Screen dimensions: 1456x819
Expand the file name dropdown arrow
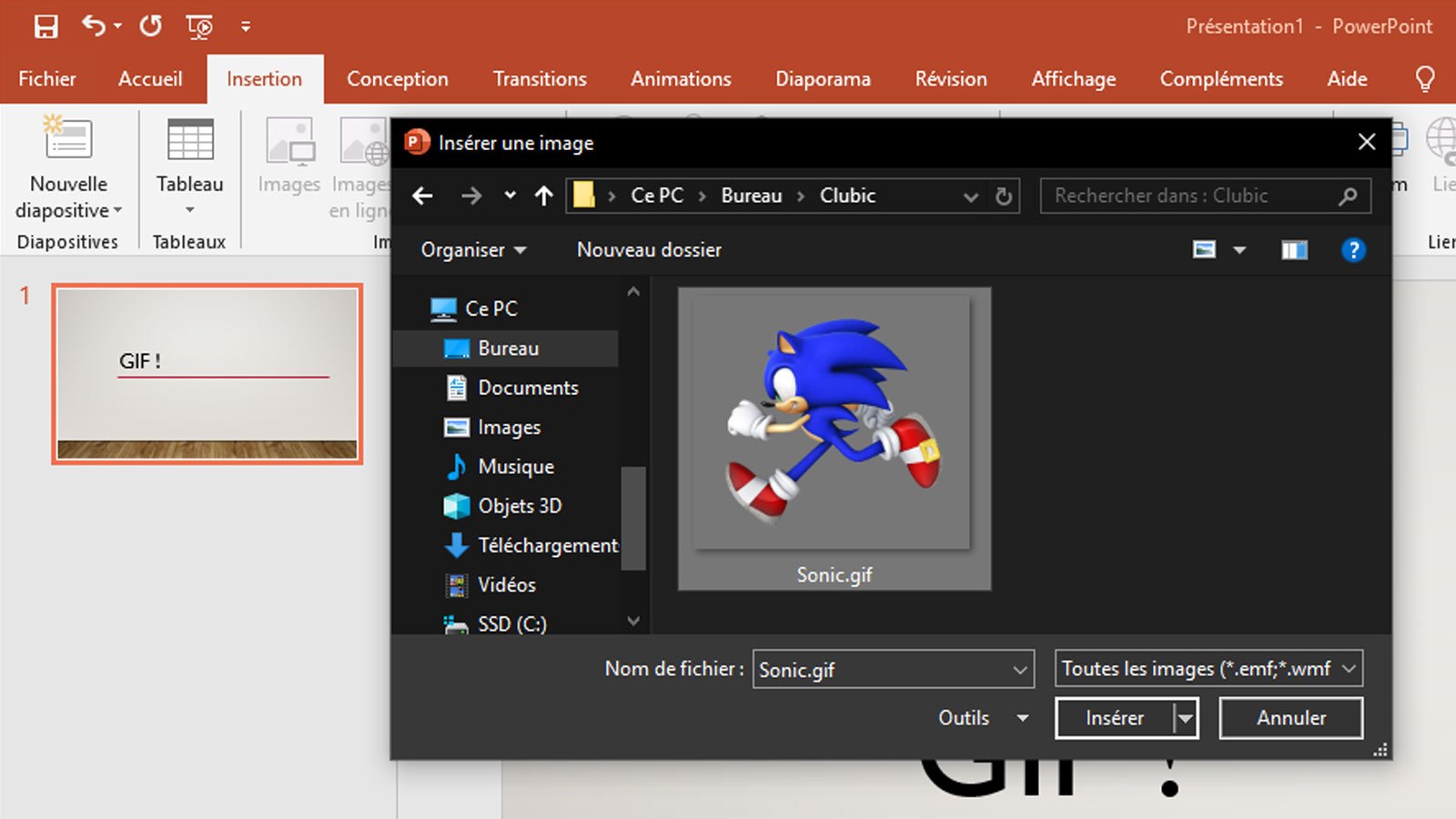tap(1020, 671)
